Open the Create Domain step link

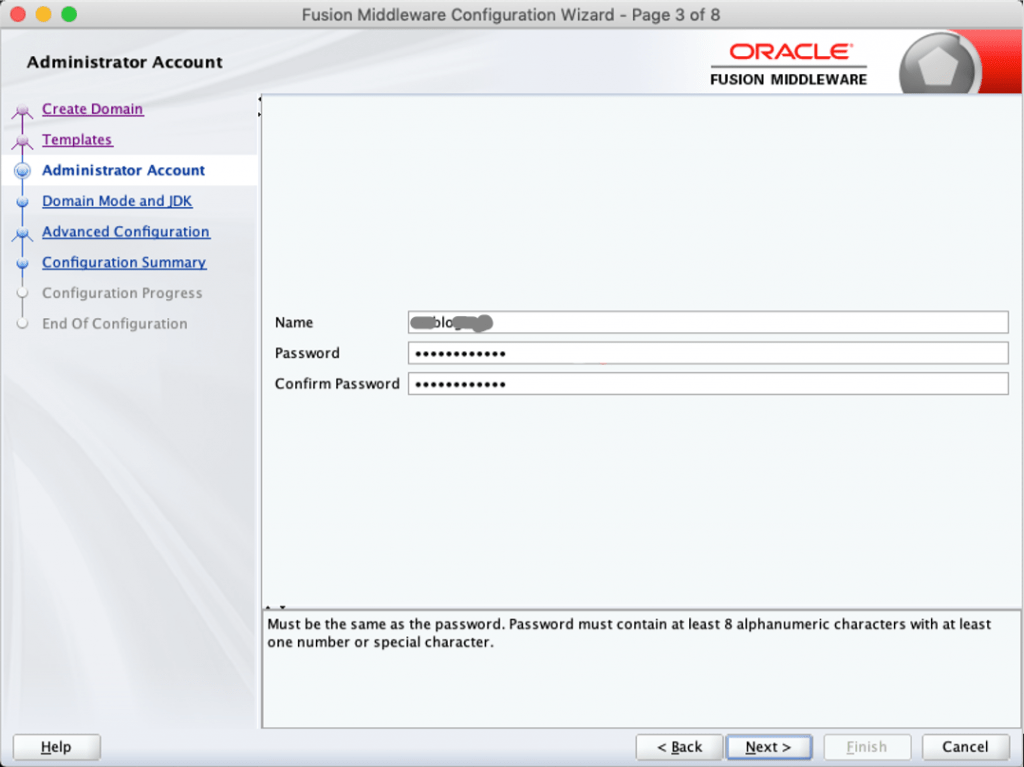click(x=92, y=109)
